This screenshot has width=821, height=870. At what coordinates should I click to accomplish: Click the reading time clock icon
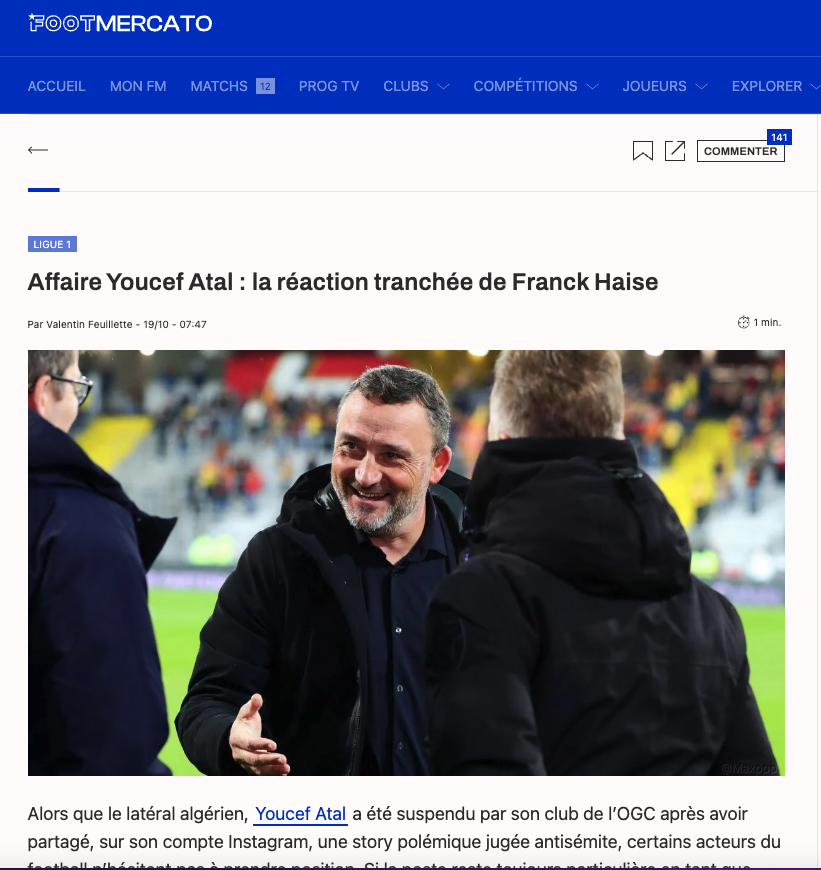coord(743,322)
